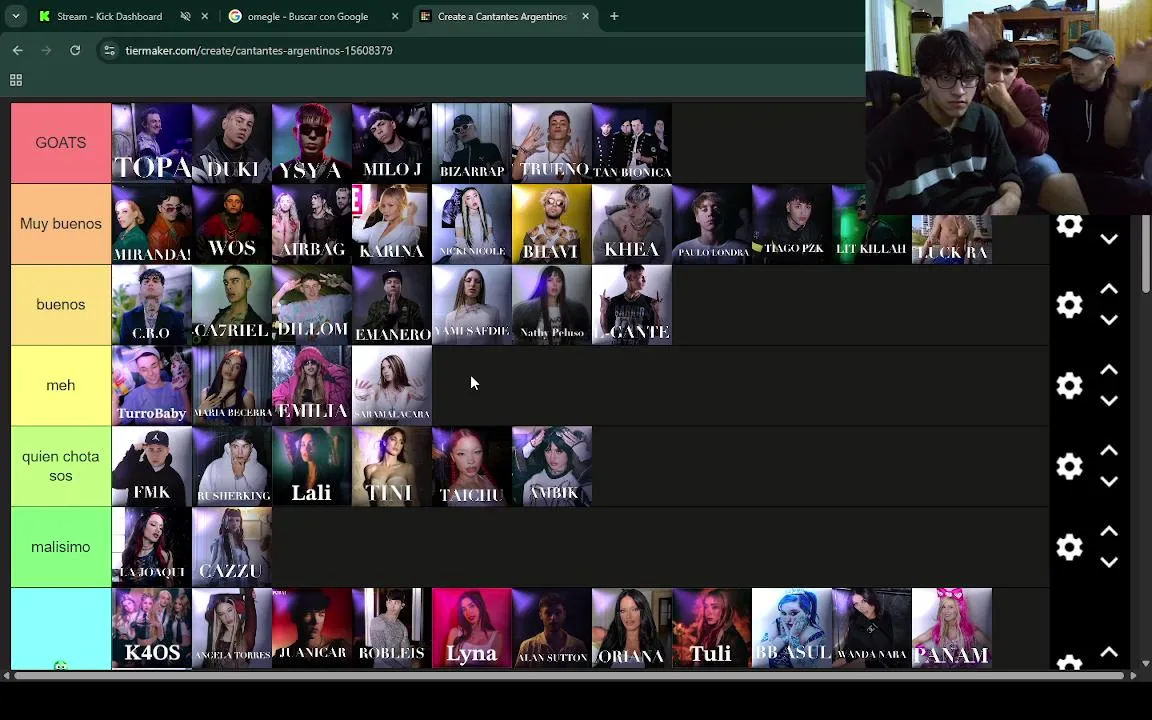Move buenos tier up with chevron

coord(1109,289)
